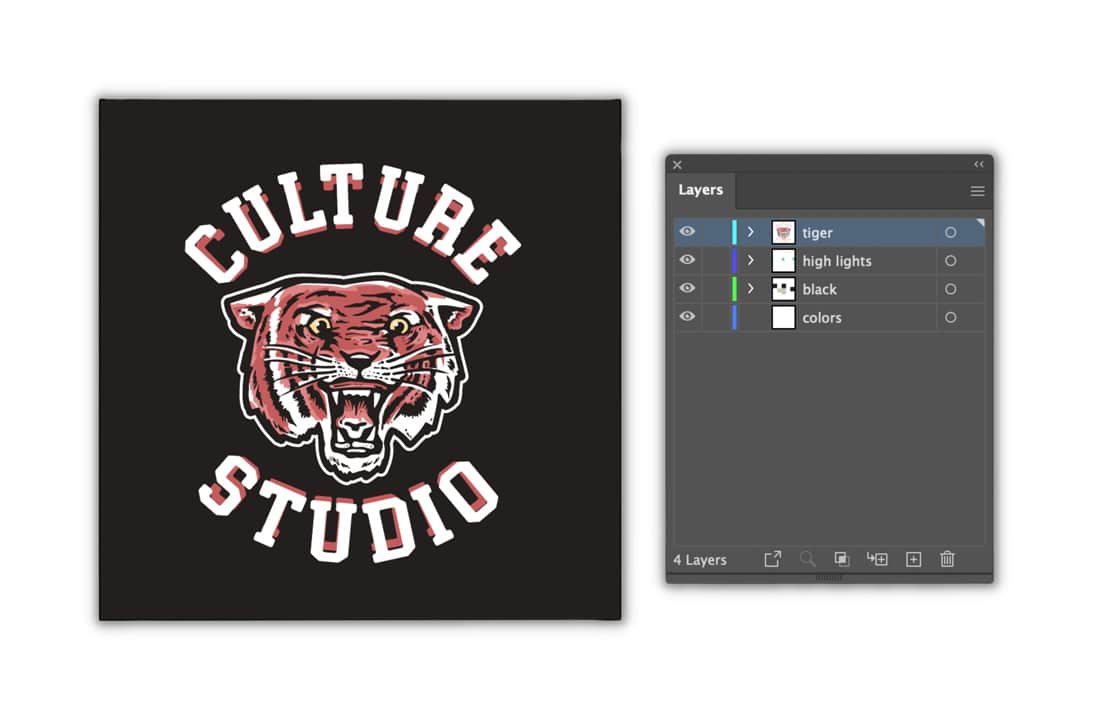This screenshot has height=719, width=1101.
Task: Expand the black layer sublayers
Action: click(751, 288)
